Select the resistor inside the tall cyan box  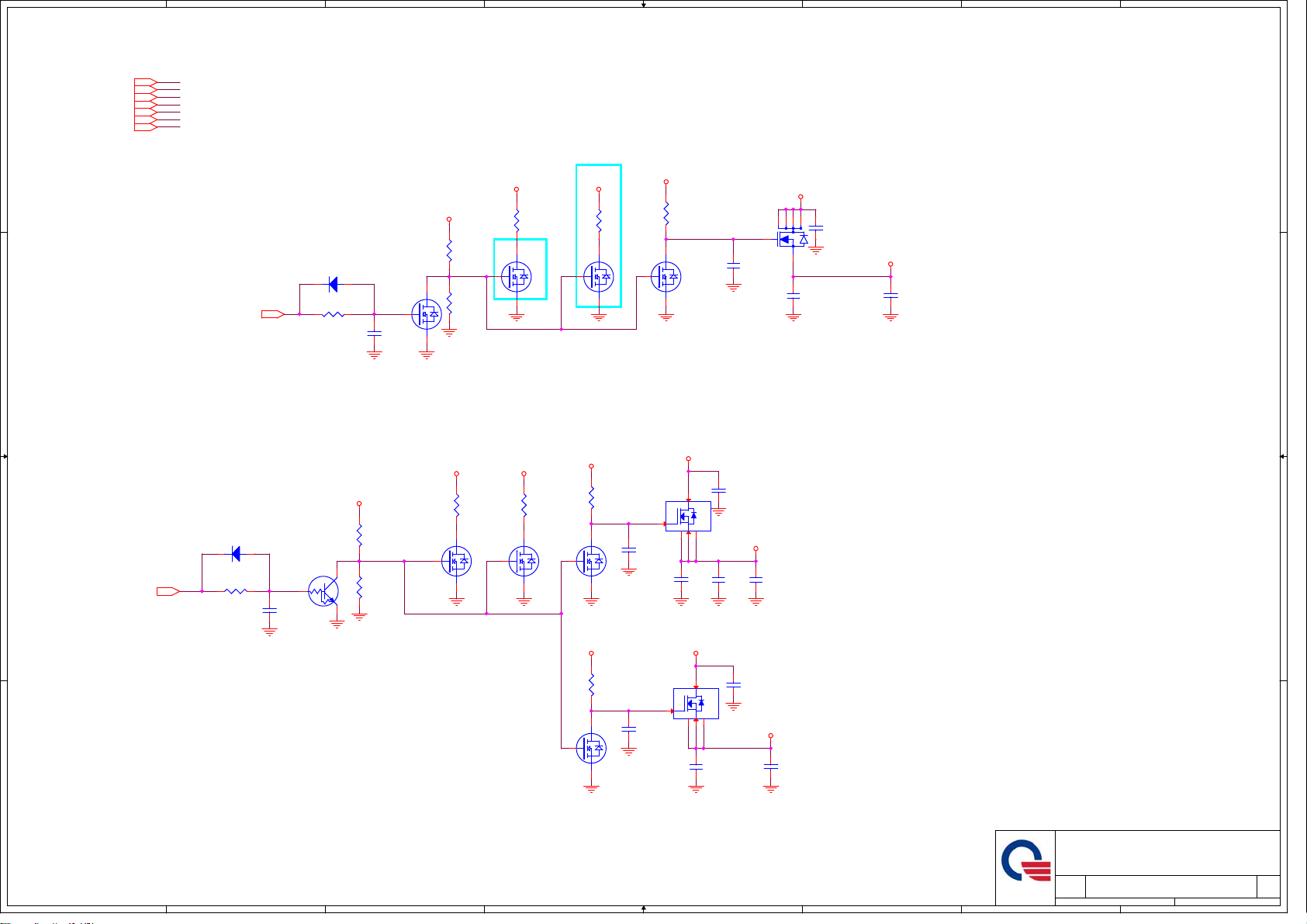coord(598,222)
